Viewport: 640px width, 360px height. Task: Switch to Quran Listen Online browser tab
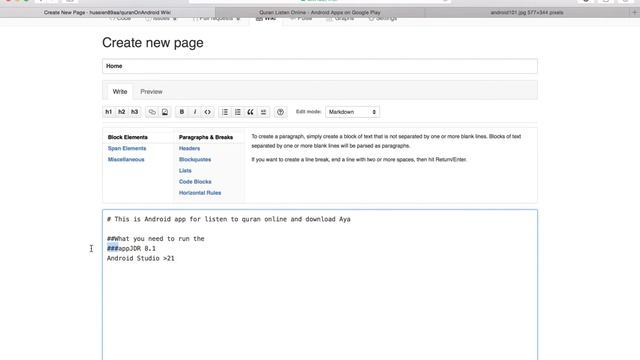(x=320, y=12)
